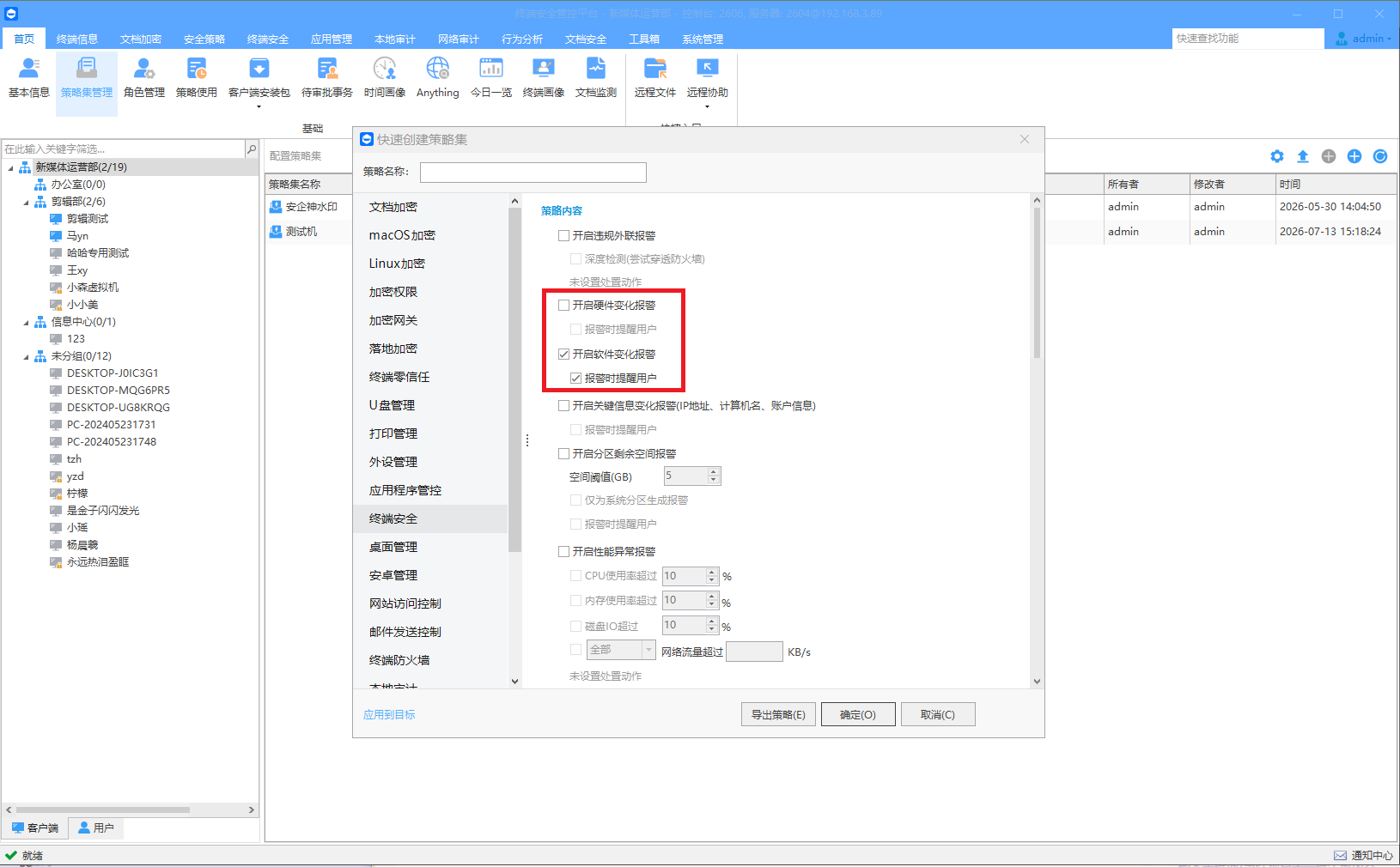
Task: Open 基本信息 toolbar icon
Action: coord(29,78)
